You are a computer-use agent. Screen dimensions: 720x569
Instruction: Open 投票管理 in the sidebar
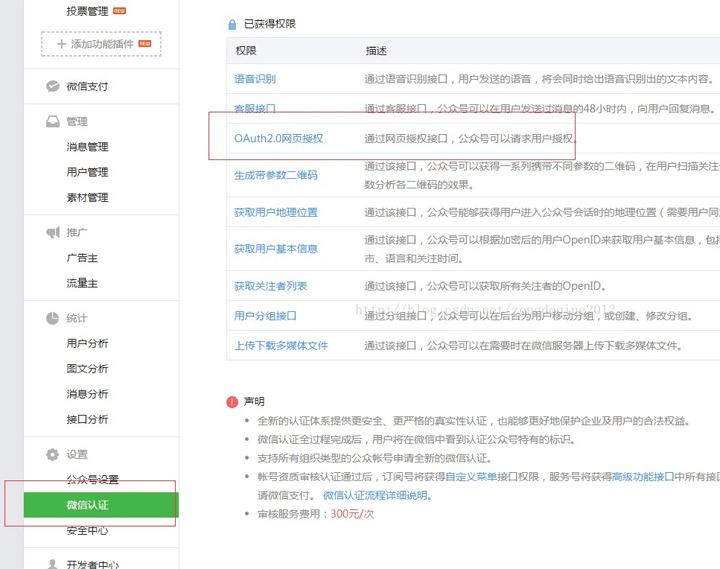coord(88,11)
